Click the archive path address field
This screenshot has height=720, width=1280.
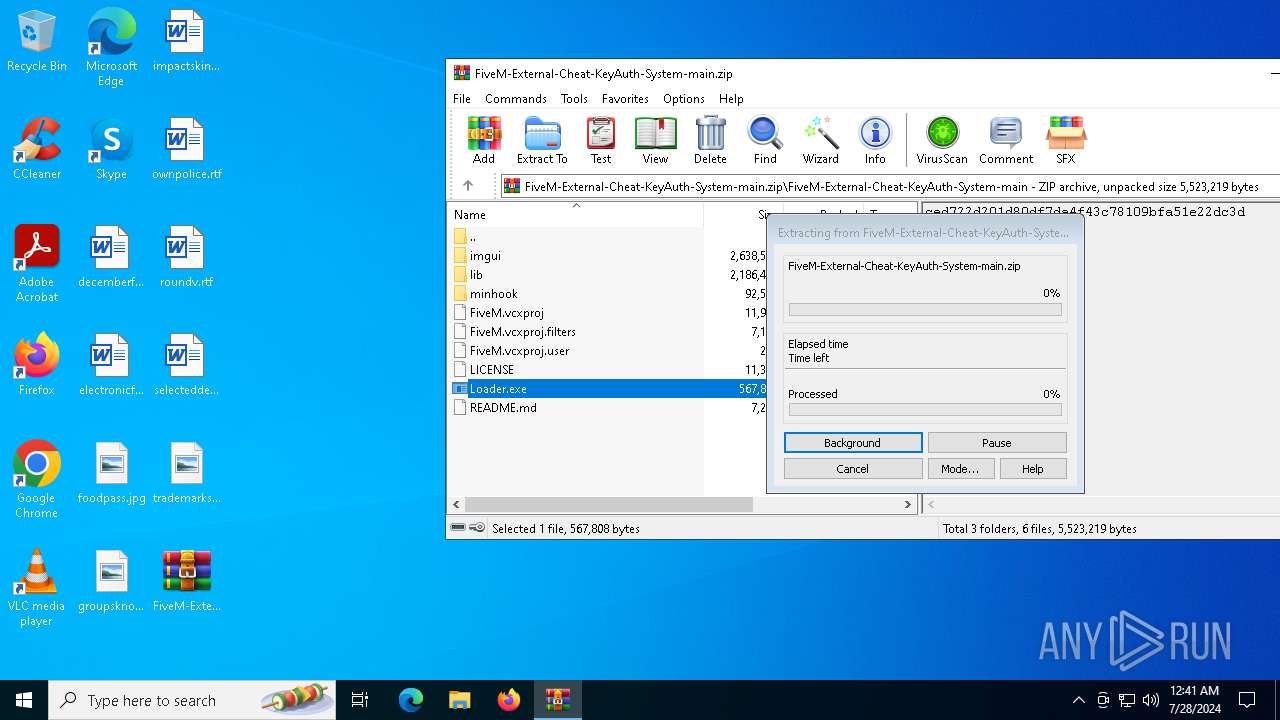click(890, 186)
